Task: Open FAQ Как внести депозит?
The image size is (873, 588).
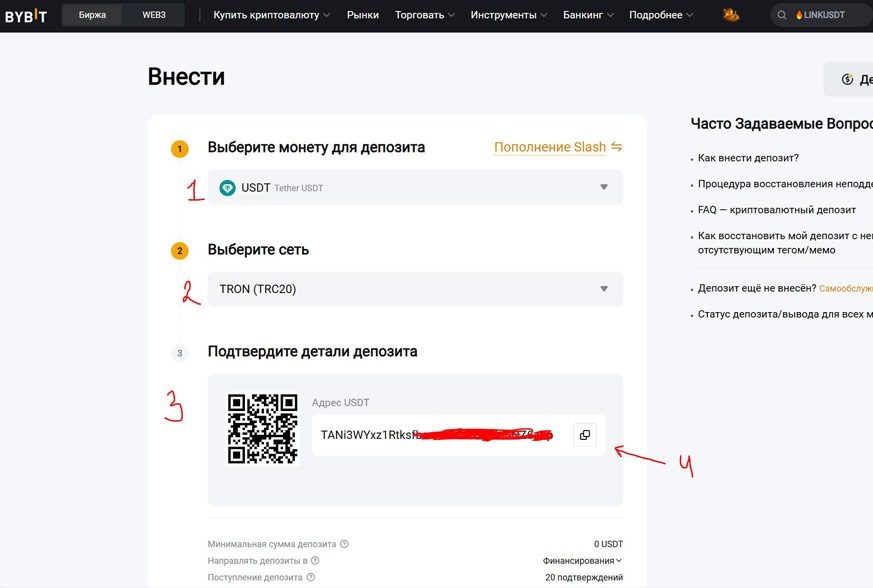Action: (x=748, y=158)
